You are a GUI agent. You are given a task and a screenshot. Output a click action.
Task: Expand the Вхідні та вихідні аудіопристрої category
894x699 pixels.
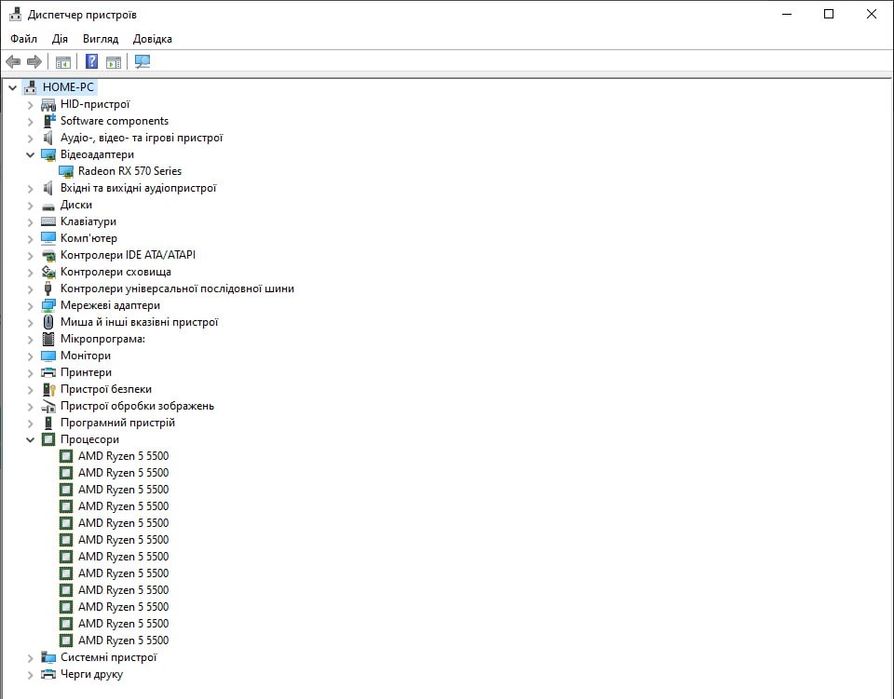pyautogui.click(x=30, y=189)
